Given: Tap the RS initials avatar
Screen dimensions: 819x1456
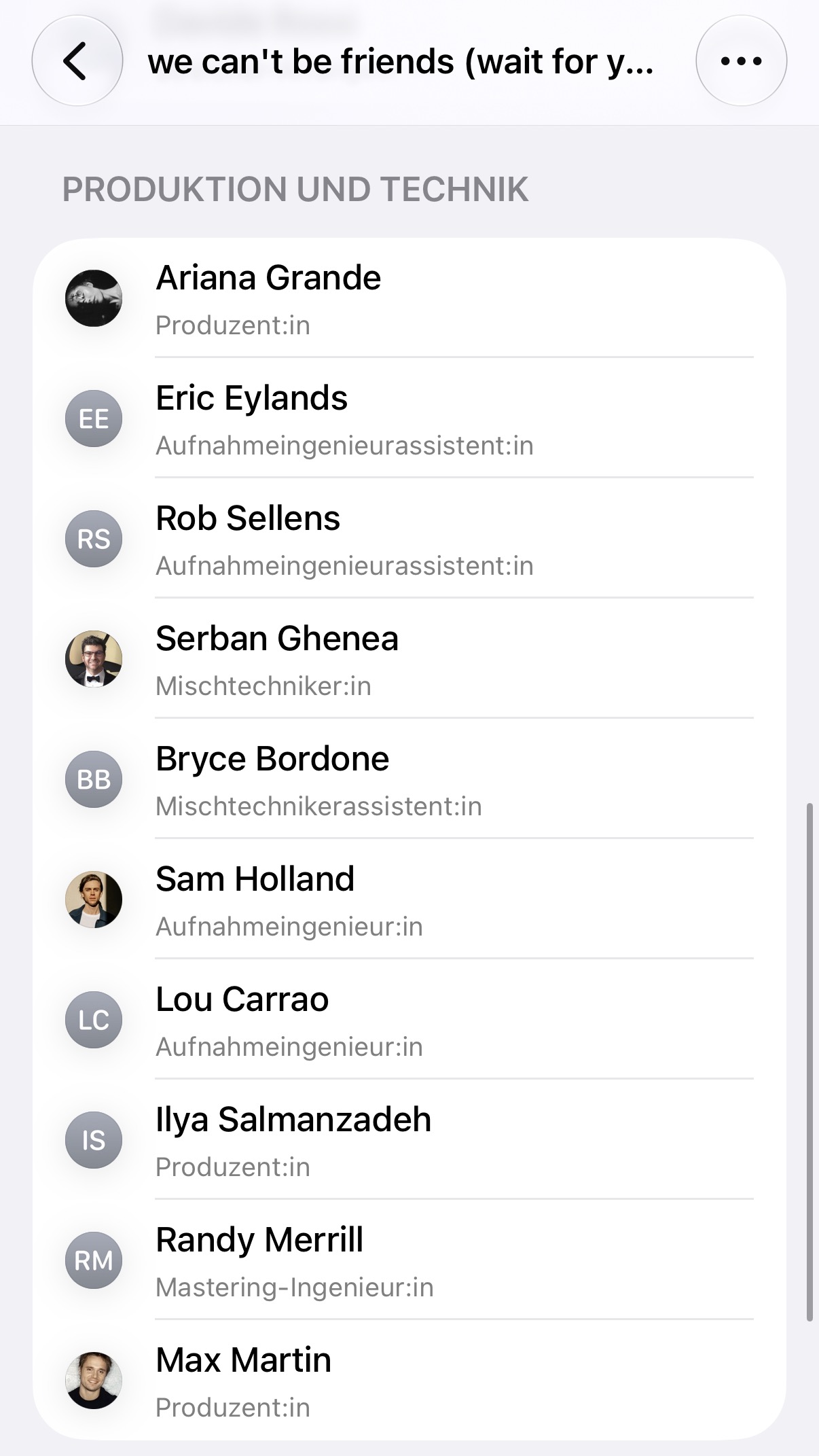Looking at the screenshot, I should [94, 539].
